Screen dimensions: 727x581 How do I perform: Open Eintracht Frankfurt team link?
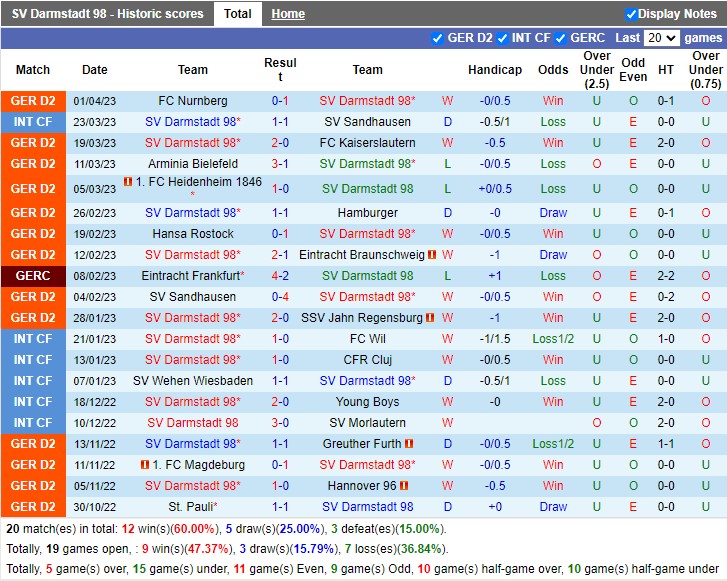(191, 275)
